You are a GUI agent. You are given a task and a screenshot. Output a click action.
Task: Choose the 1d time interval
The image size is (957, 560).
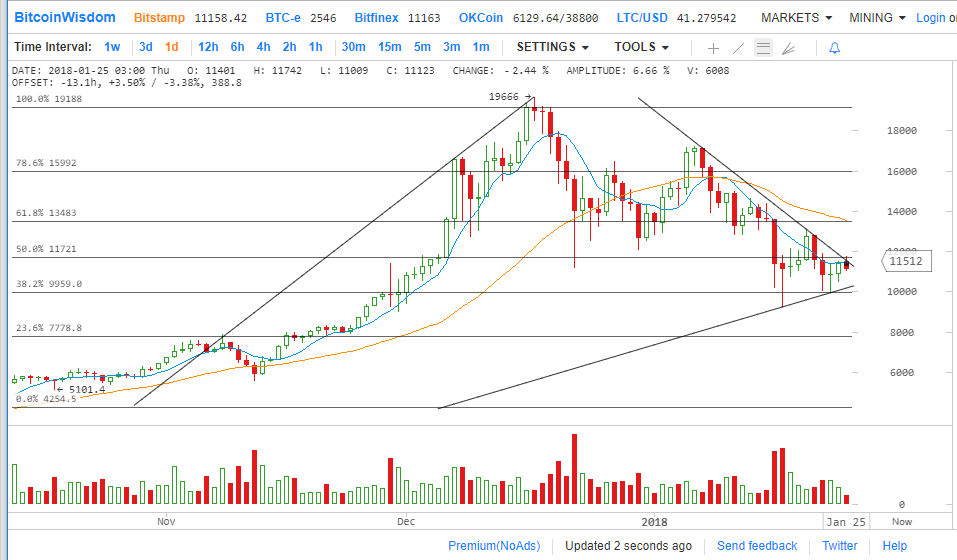(172, 47)
